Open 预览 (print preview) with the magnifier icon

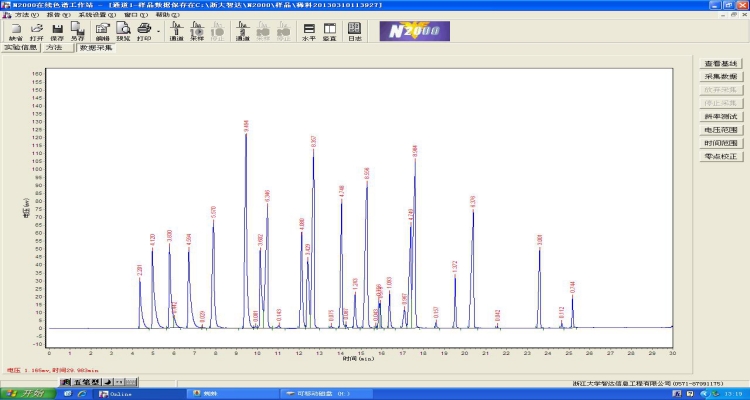click(x=123, y=31)
